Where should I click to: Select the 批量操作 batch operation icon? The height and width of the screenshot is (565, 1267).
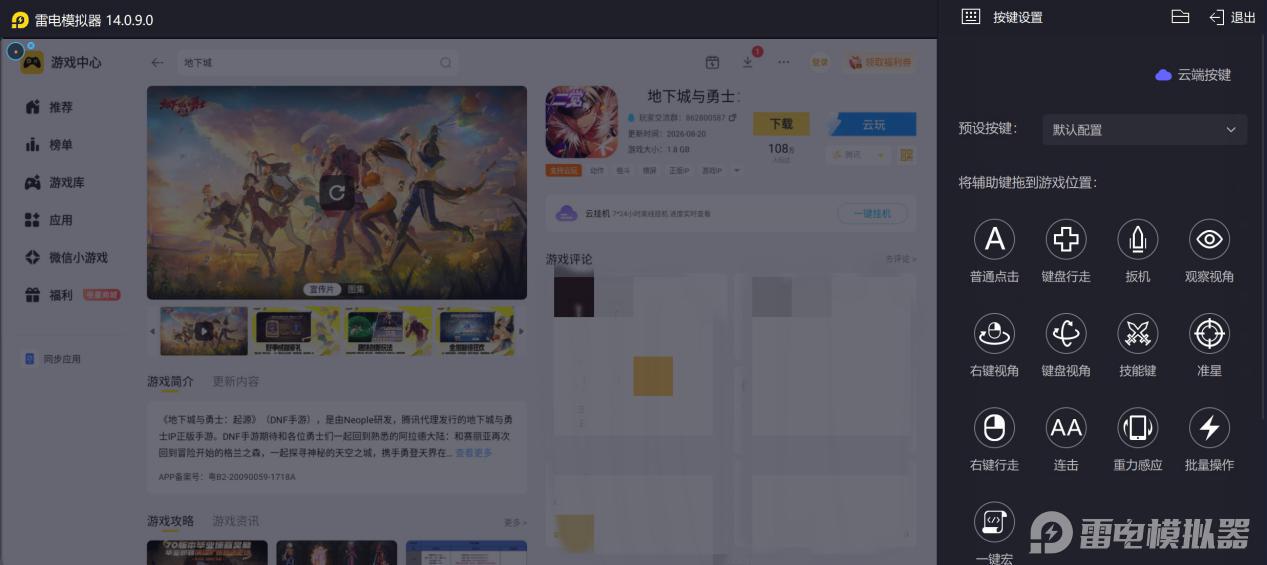coord(1209,428)
